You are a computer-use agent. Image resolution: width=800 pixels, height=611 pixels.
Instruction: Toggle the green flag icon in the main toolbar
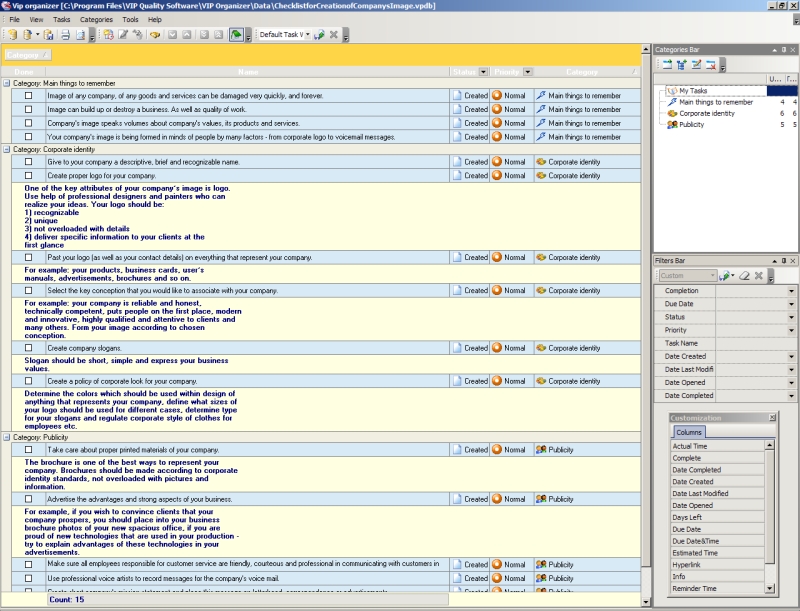[x=236, y=35]
